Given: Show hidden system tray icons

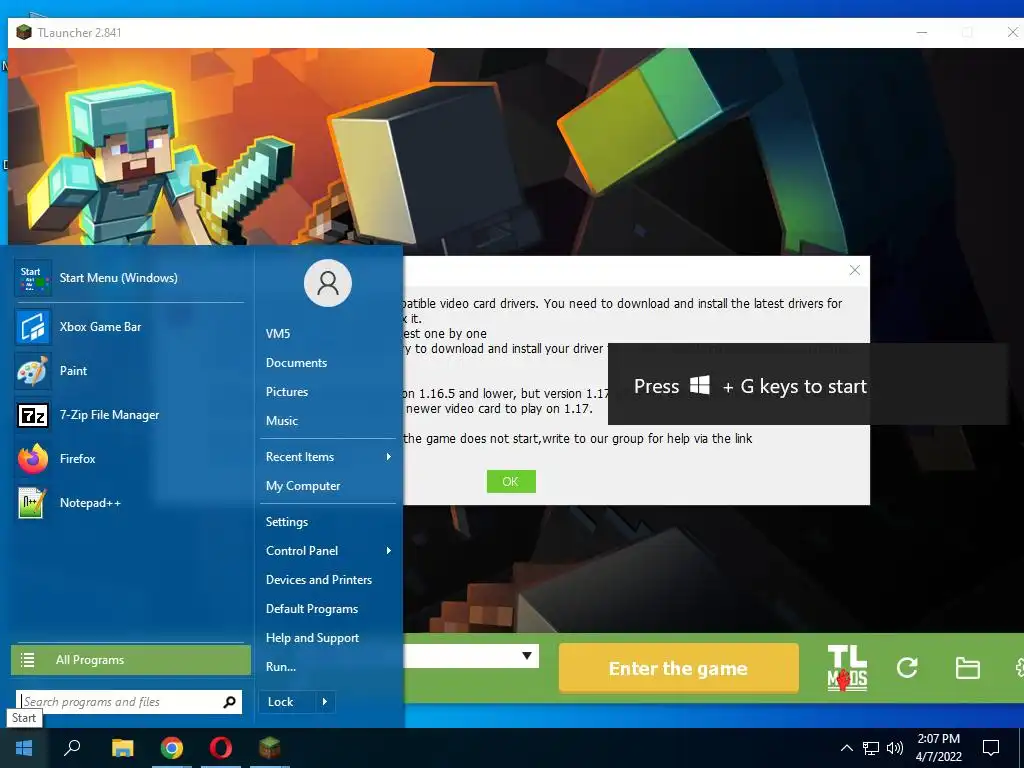Looking at the screenshot, I should click(x=846, y=748).
